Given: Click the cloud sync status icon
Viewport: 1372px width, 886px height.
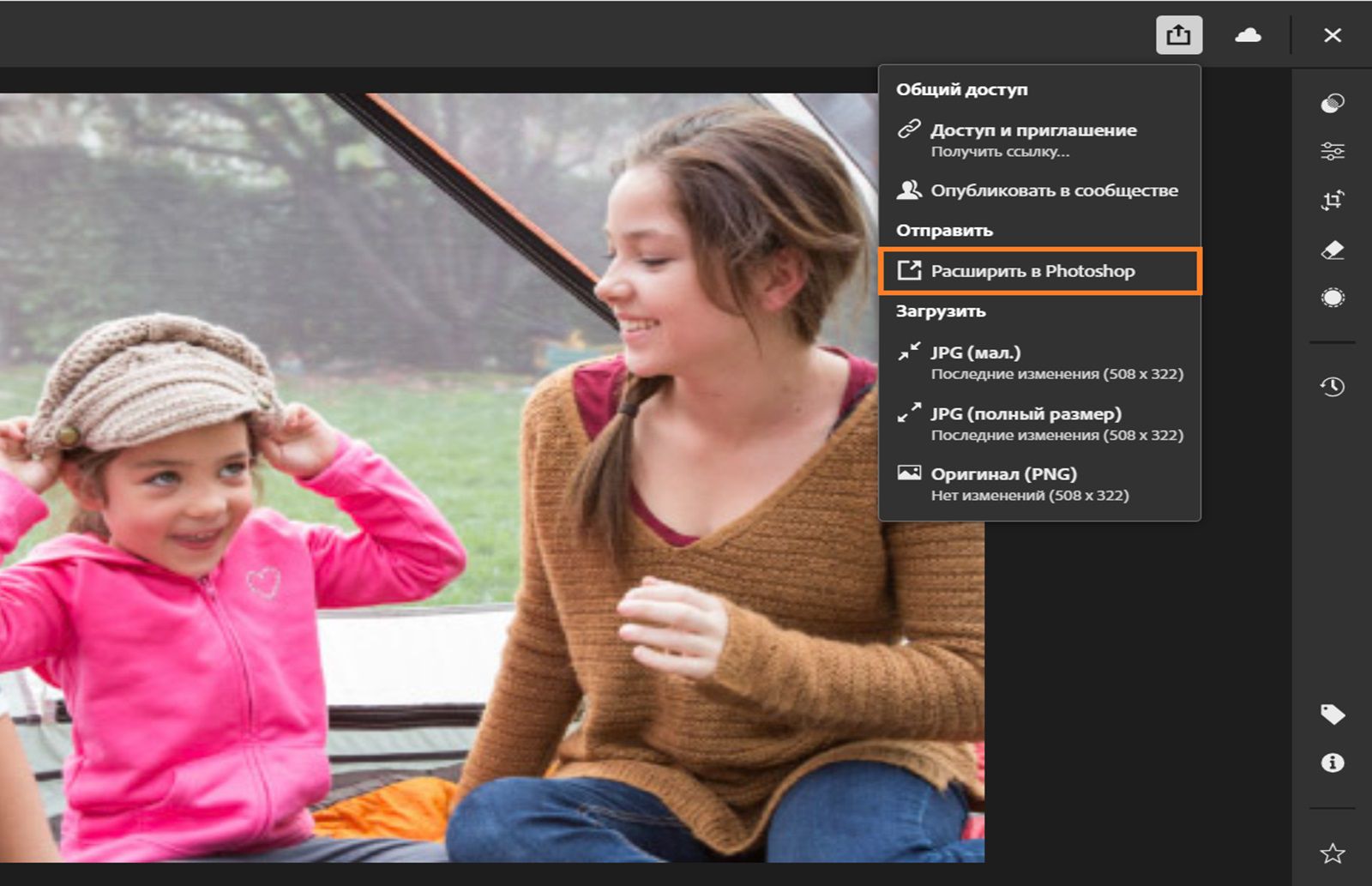Looking at the screenshot, I should [x=1249, y=35].
